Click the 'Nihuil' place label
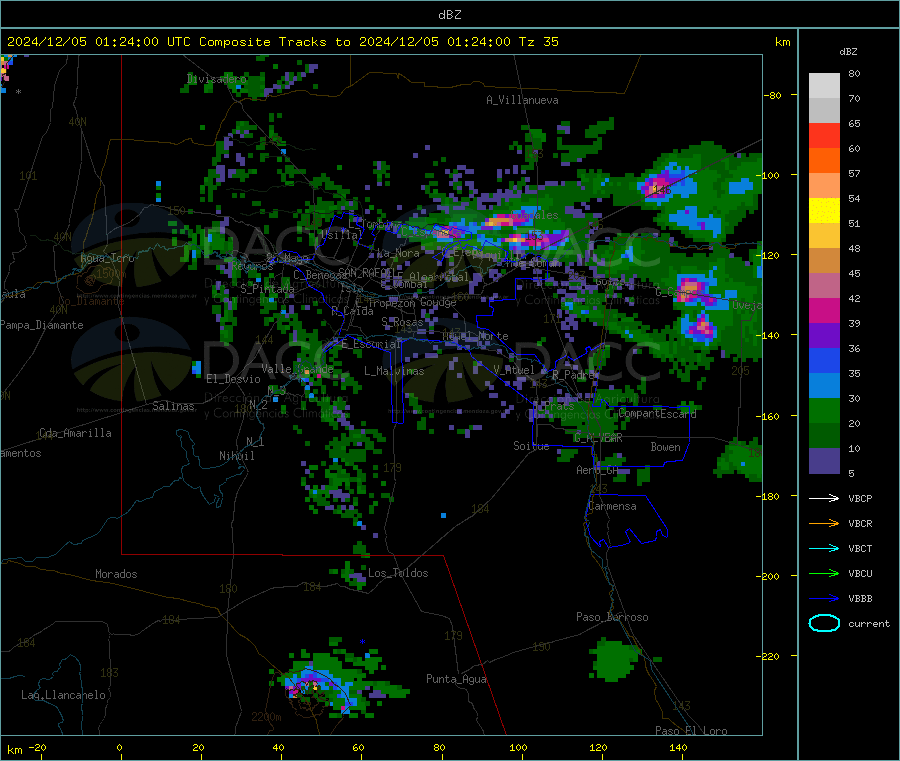900x761 pixels. click(x=236, y=456)
